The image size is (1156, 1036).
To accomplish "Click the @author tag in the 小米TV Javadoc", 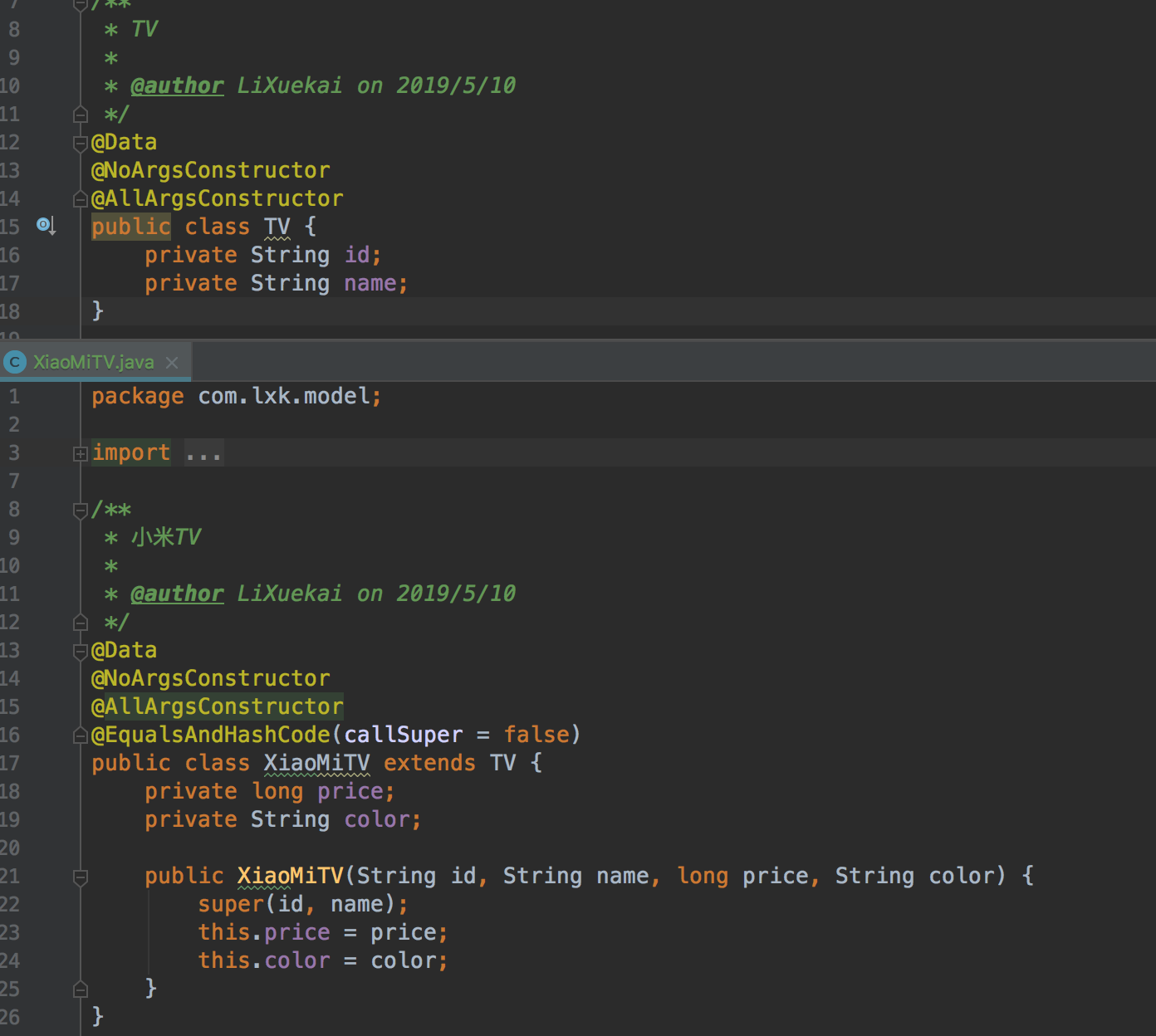I will coord(177,594).
